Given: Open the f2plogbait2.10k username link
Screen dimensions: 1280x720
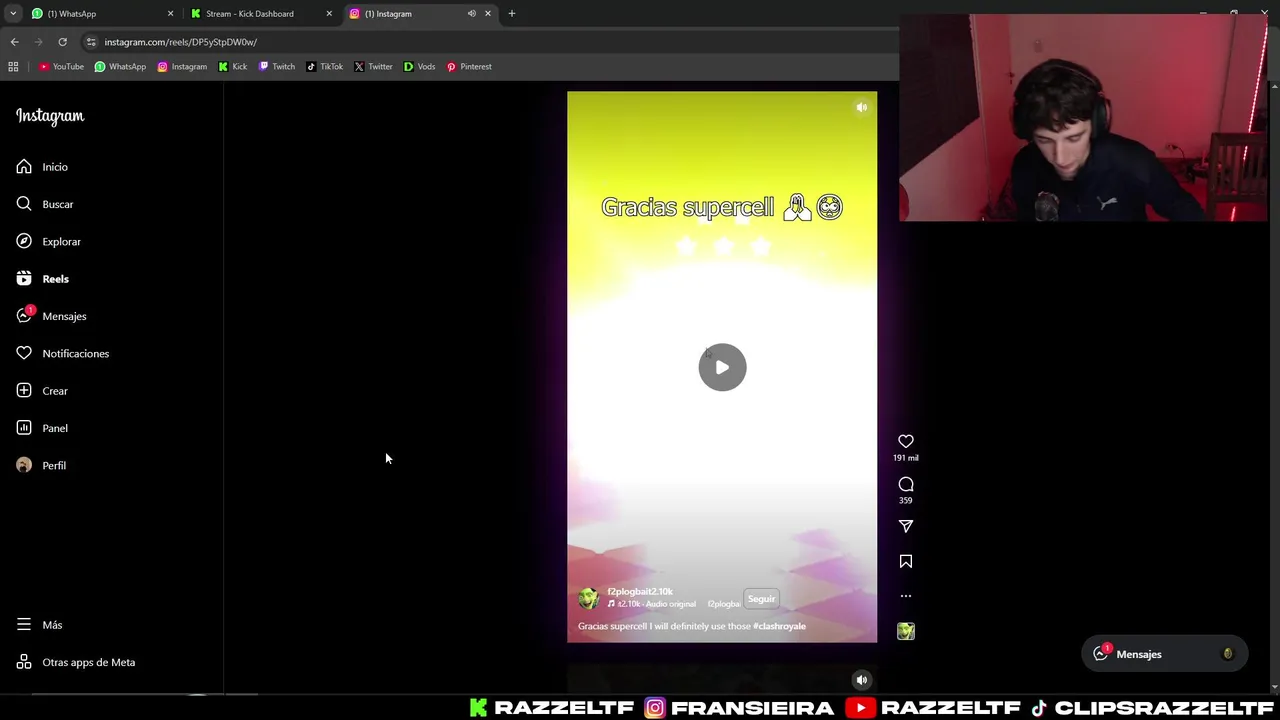Looking at the screenshot, I should coord(640,591).
